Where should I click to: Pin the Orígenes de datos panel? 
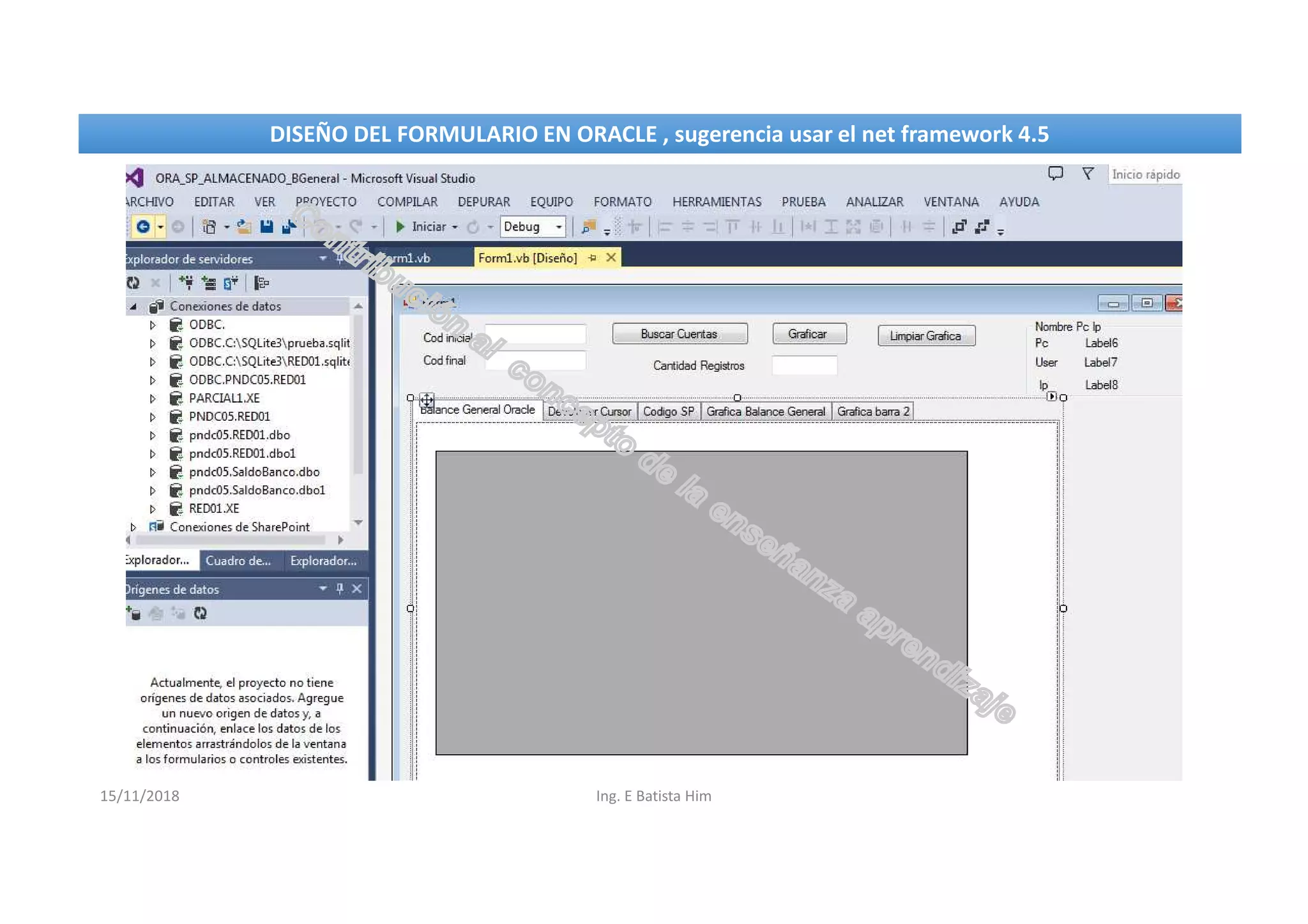click(340, 589)
